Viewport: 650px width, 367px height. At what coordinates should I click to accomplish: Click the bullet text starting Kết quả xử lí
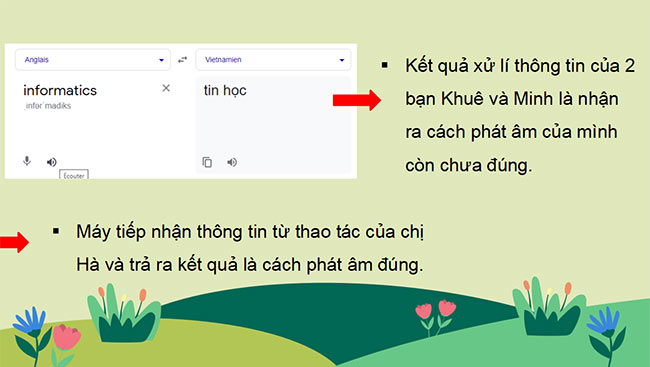pyautogui.click(x=520, y=115)
